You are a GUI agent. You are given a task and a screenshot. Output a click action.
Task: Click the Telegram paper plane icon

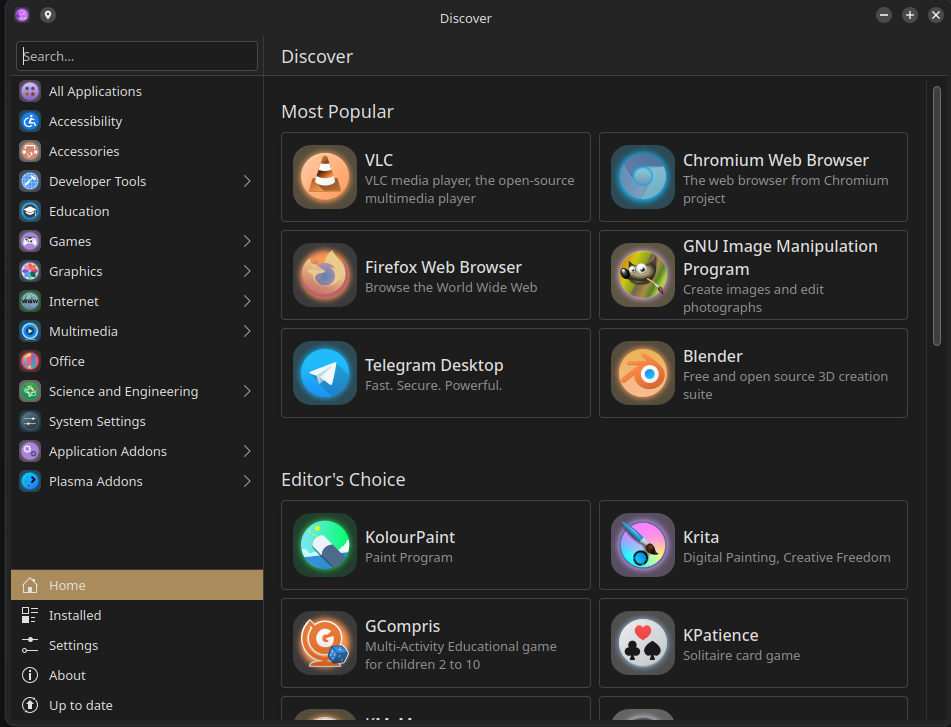coord(325,374)
